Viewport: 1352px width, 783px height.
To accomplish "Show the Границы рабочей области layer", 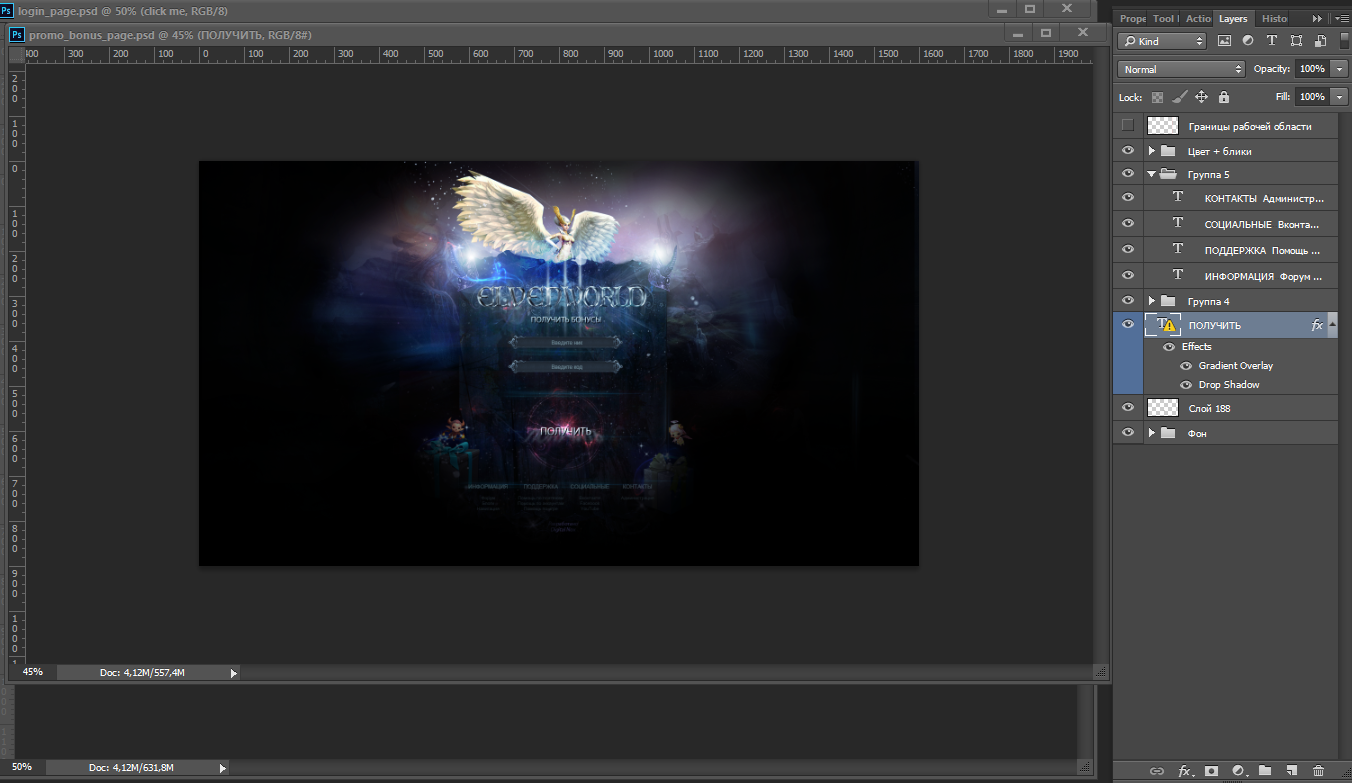I will coord(1128,126).
